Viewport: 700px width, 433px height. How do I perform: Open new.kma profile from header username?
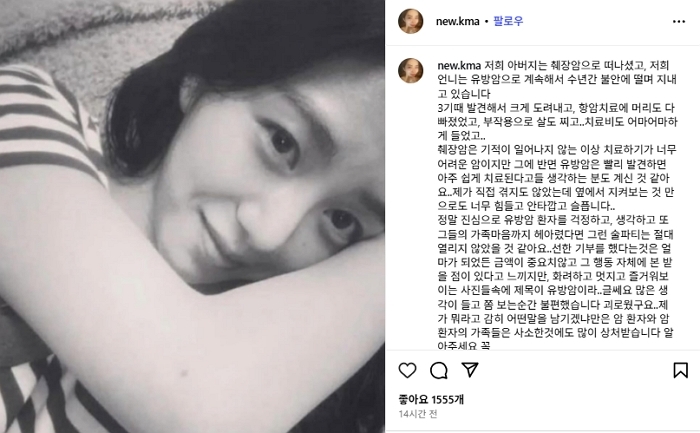click(458, 21)
